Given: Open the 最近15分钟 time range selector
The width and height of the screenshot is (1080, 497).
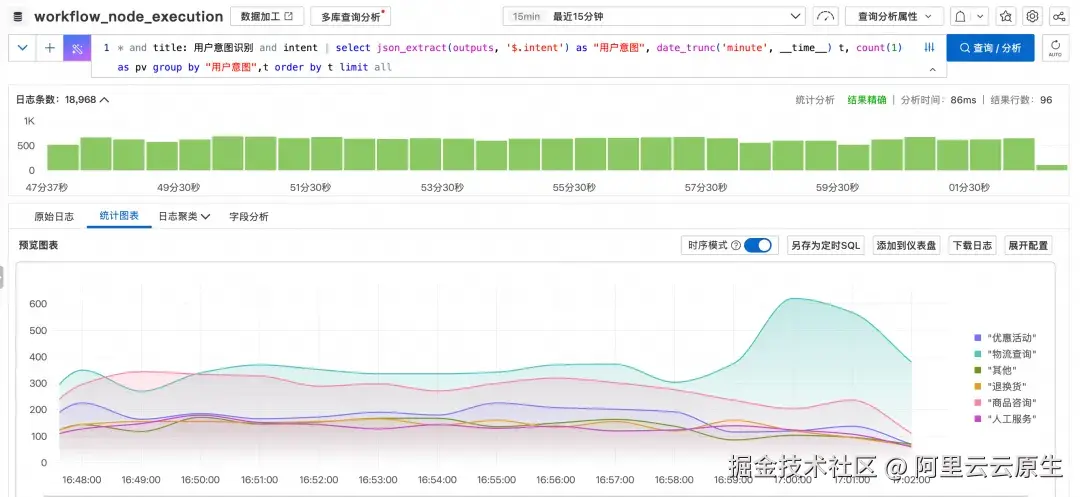Looking at the screenshot, I should 654,16.
